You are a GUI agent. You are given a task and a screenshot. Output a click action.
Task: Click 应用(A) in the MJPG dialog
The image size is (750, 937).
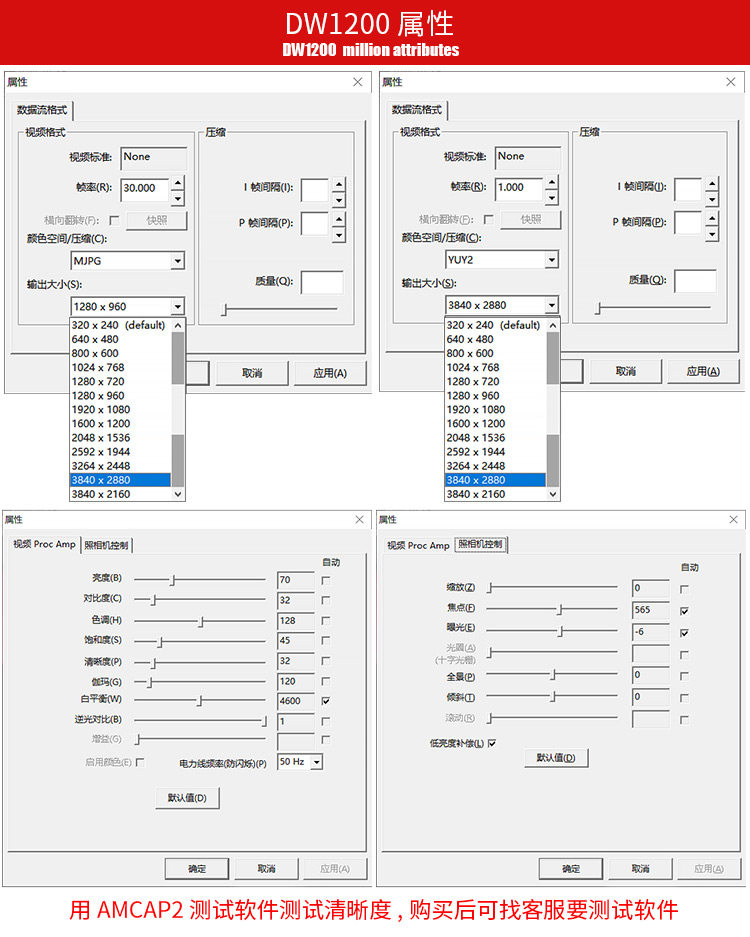[x=330, y=373]
